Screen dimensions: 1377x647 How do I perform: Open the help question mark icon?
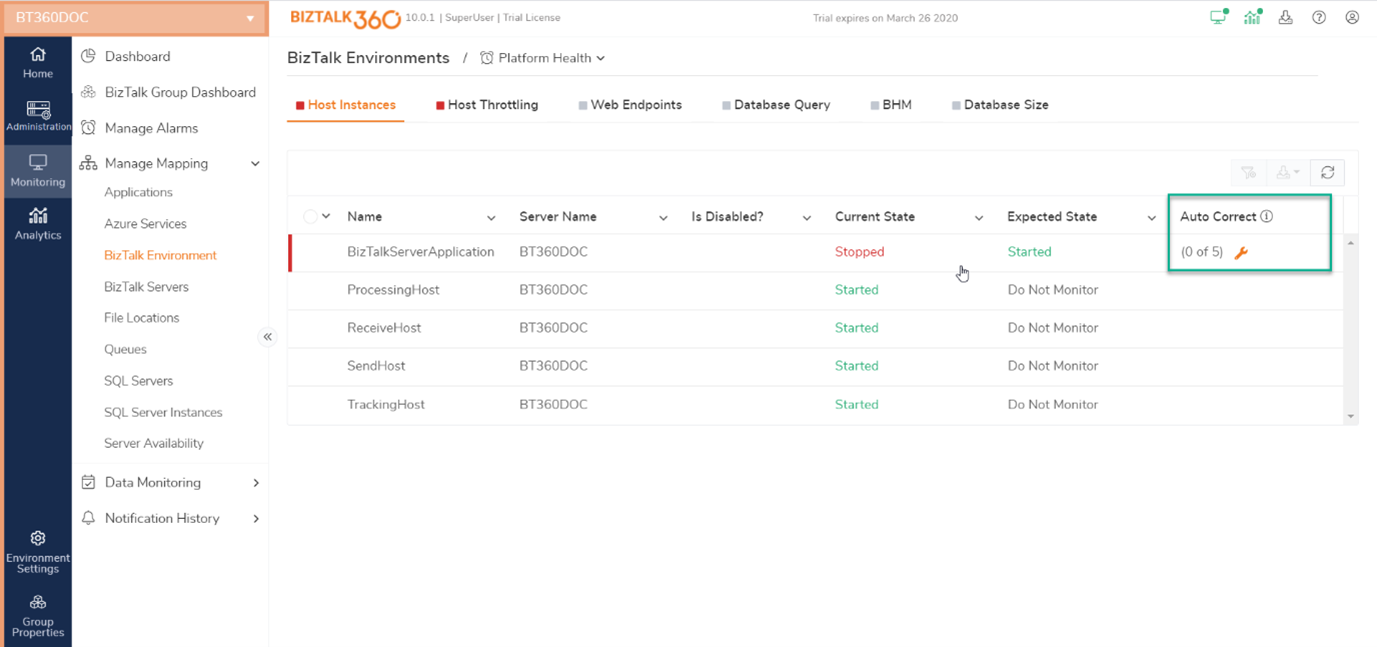tap(1319, 17)
